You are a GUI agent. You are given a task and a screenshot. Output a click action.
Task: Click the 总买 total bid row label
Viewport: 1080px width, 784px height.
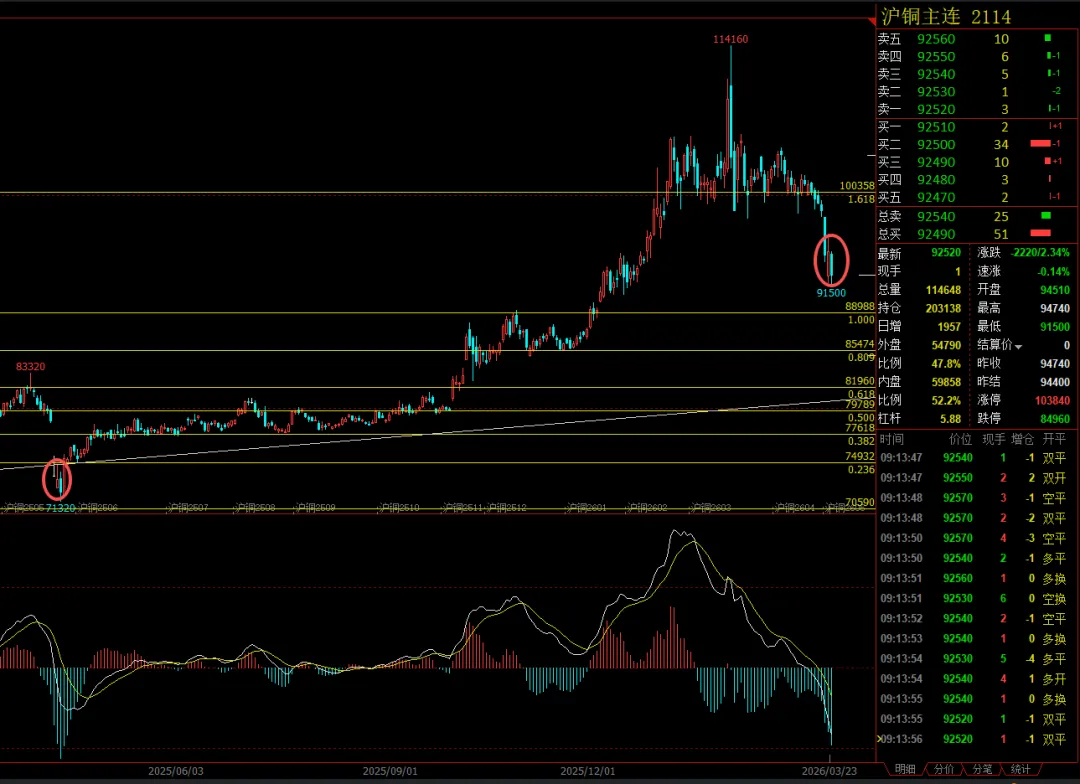coord(889,234)
